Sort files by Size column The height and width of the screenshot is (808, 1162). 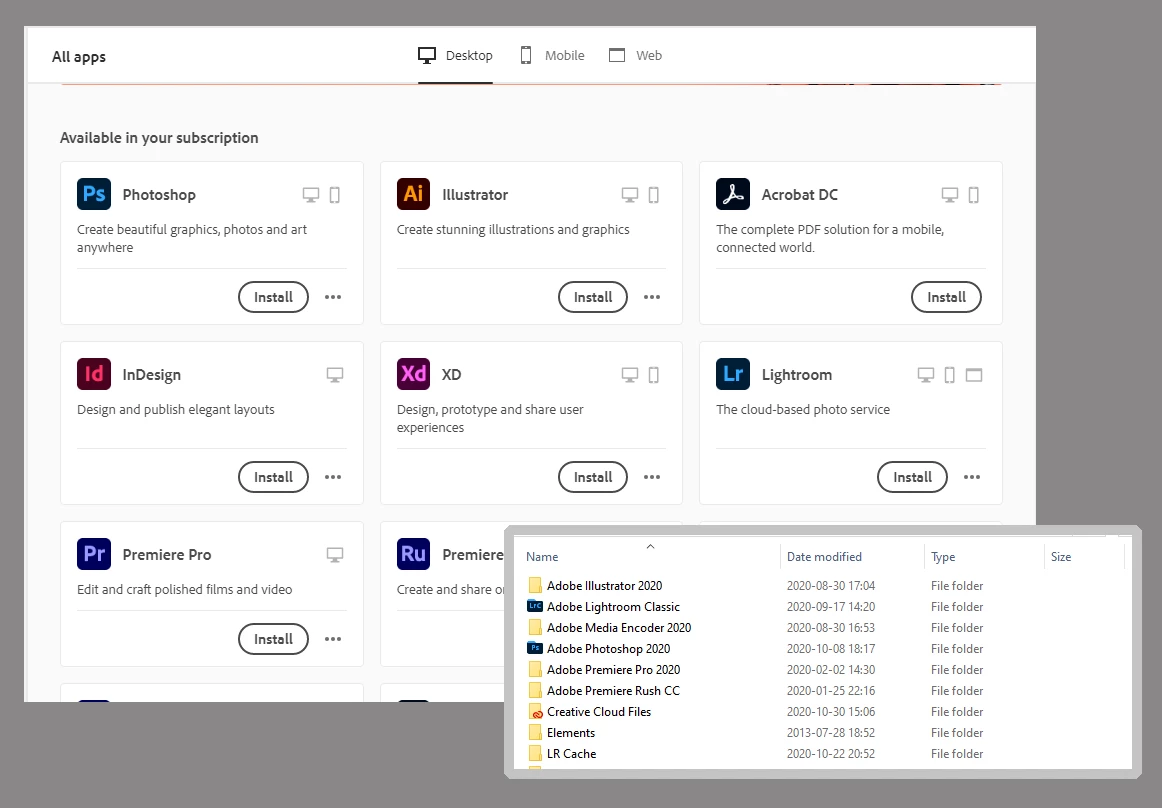(x=1060, y=557)
